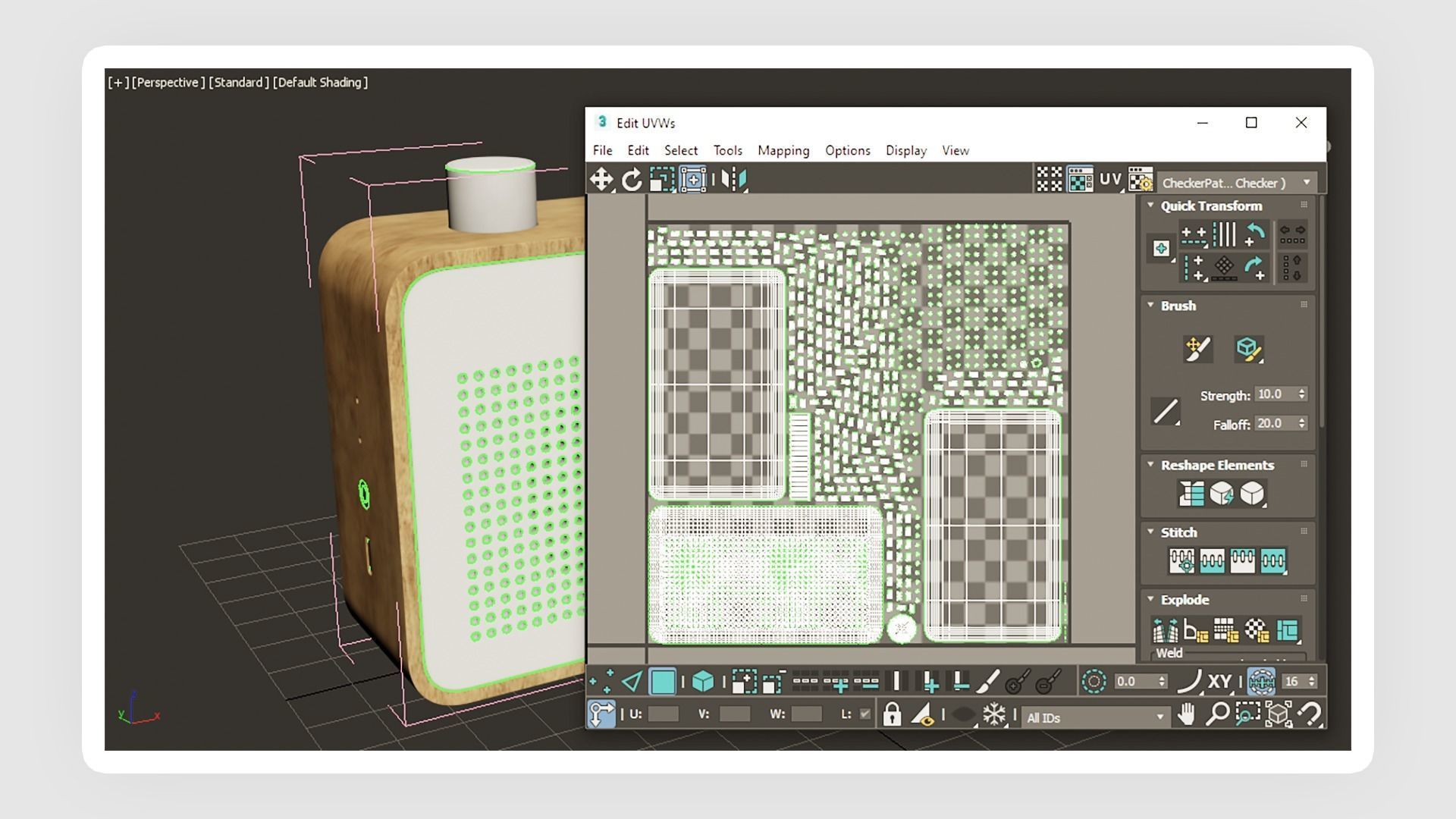Toggle the L lock checkbox
The image size is (1456, 819).
click(x=864, y=714)
